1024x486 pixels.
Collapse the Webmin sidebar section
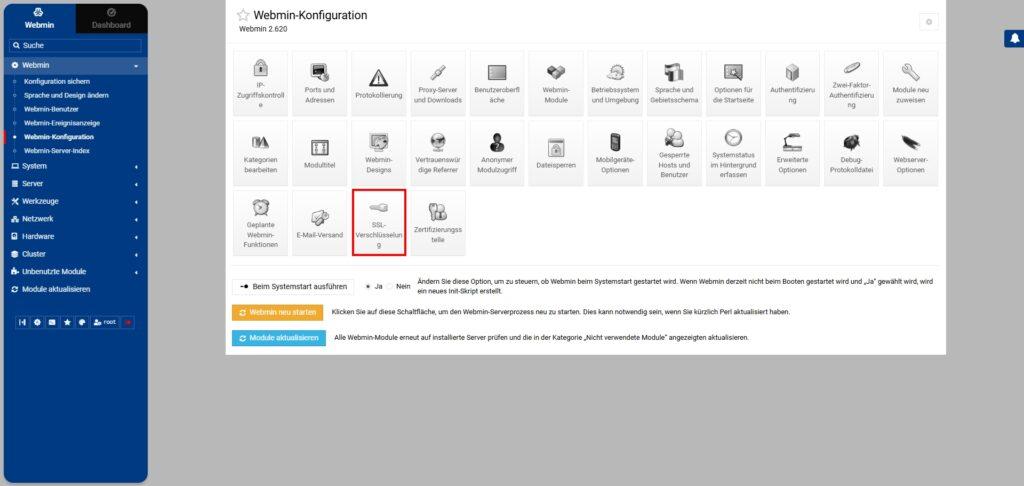click(75, 65)
